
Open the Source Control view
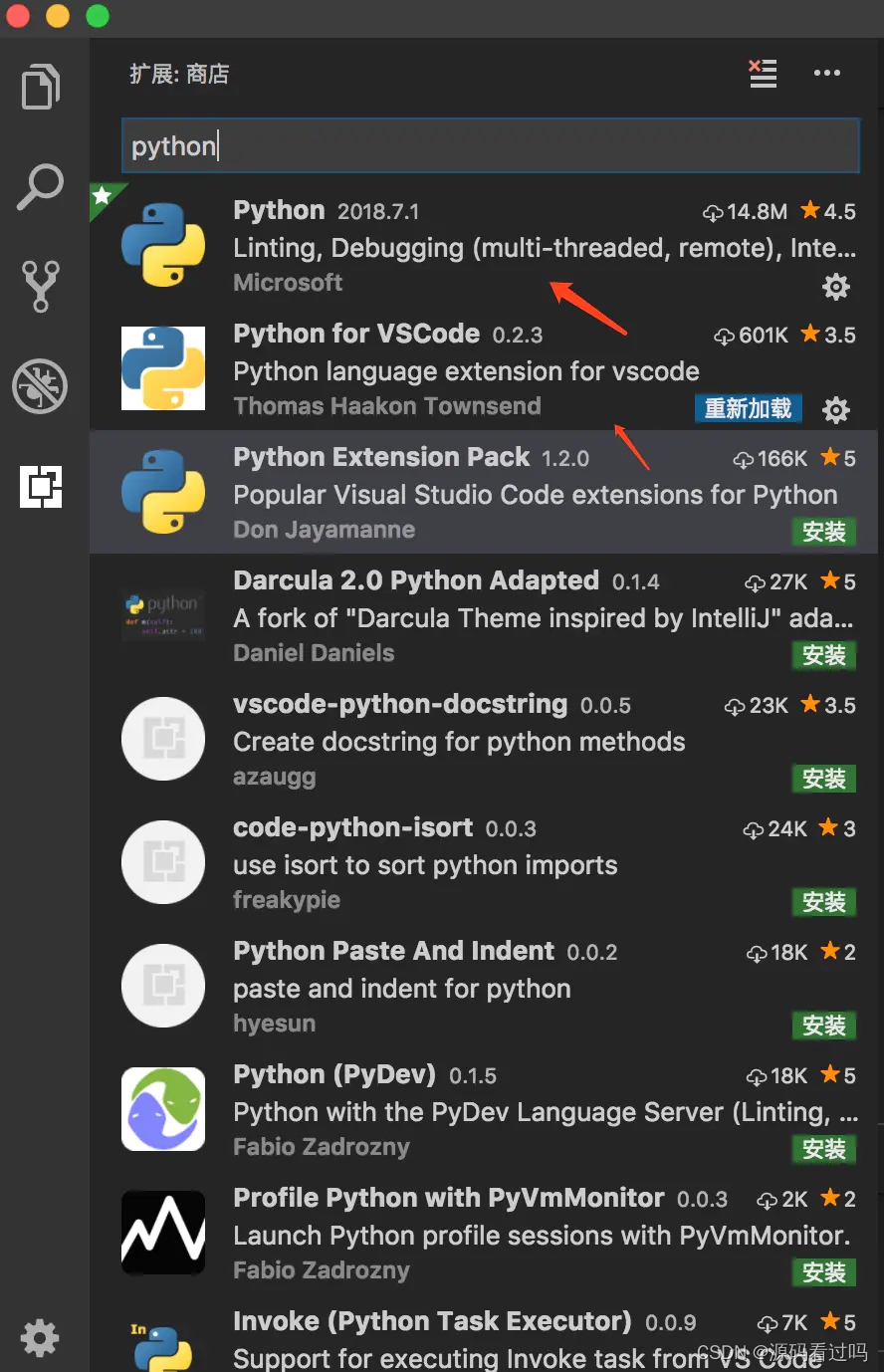41,287
